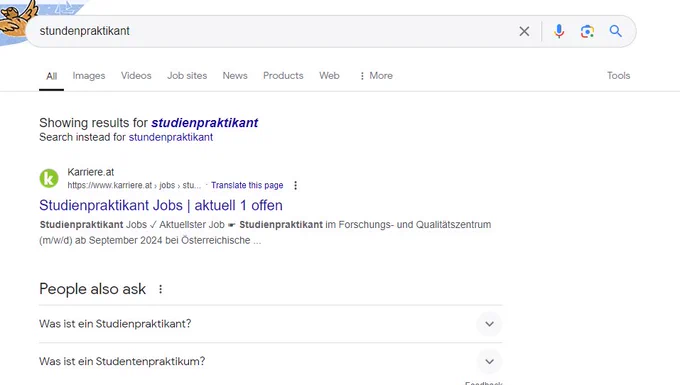Click the corrected term 'studienpraktikant' link
The height and width of the screenshot is (385, 680).
[x=205, y=123]
